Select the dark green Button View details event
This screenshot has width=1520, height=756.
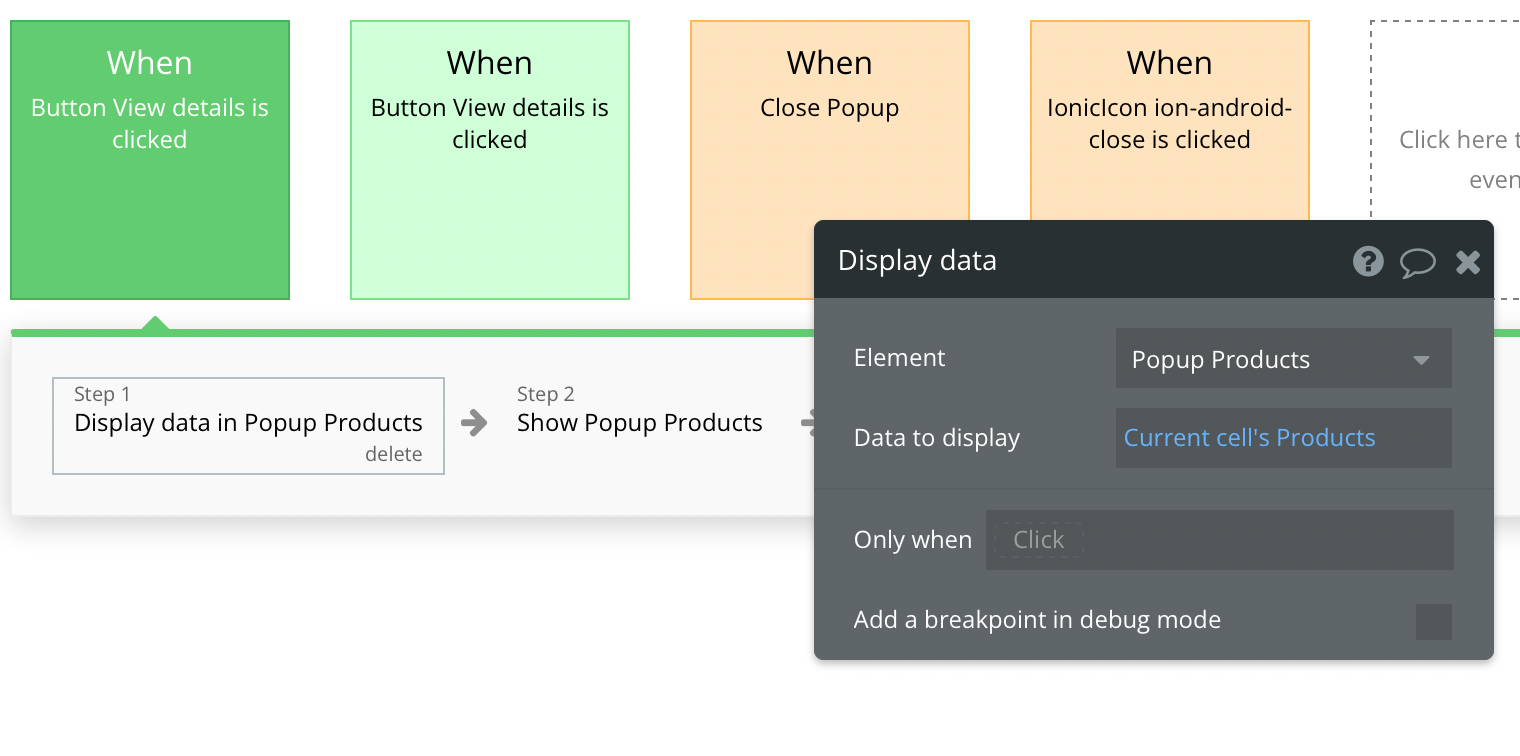[x=150, y=160]
